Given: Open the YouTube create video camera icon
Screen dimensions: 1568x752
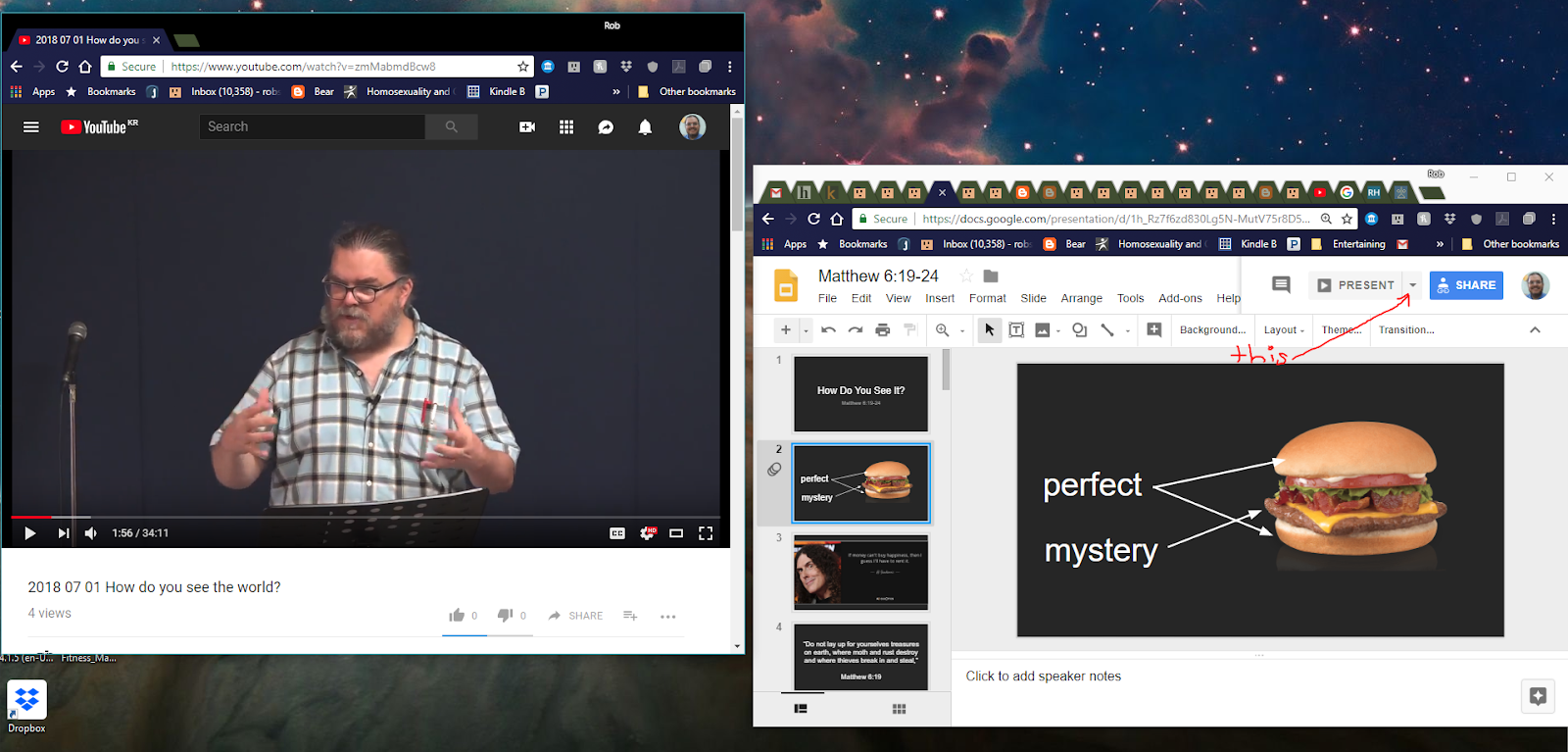Looking at the screenshot, I should [x=527, y=126].
